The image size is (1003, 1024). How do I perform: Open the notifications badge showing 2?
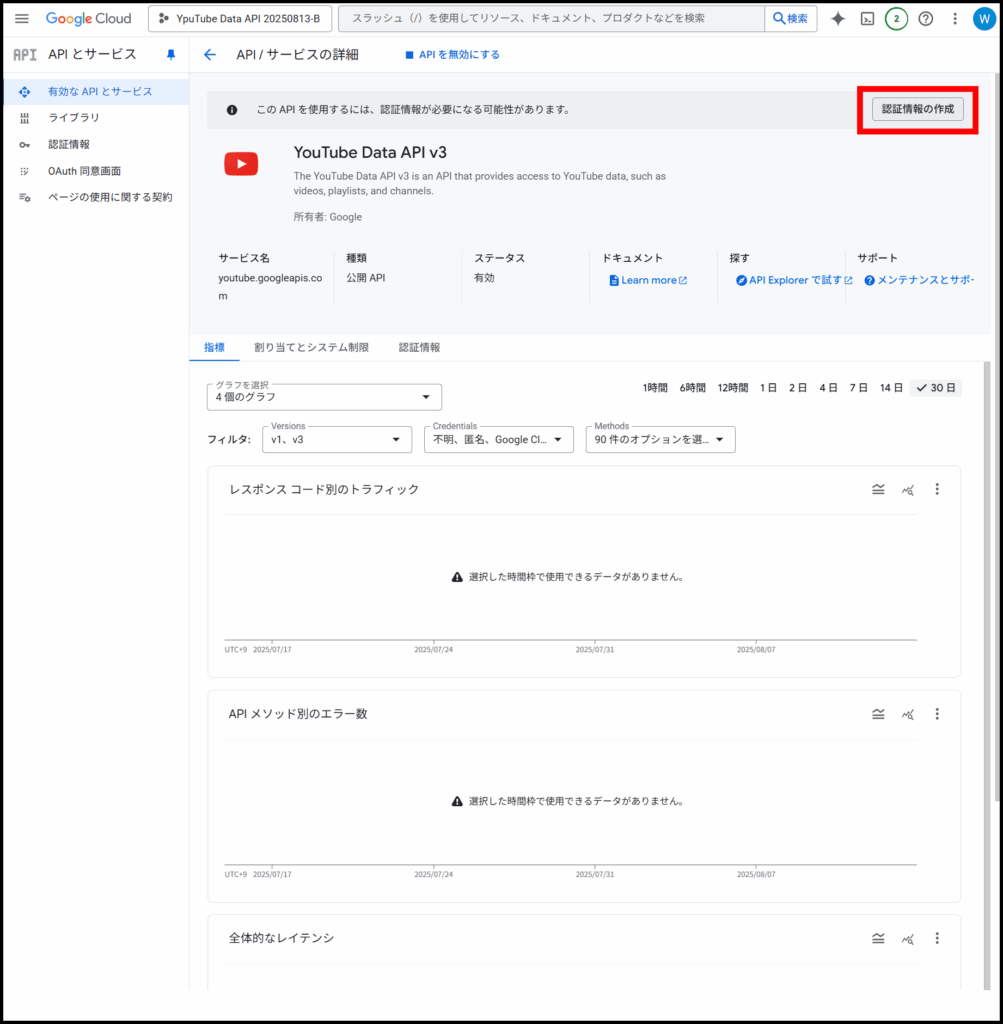click(x=896, y=19)
